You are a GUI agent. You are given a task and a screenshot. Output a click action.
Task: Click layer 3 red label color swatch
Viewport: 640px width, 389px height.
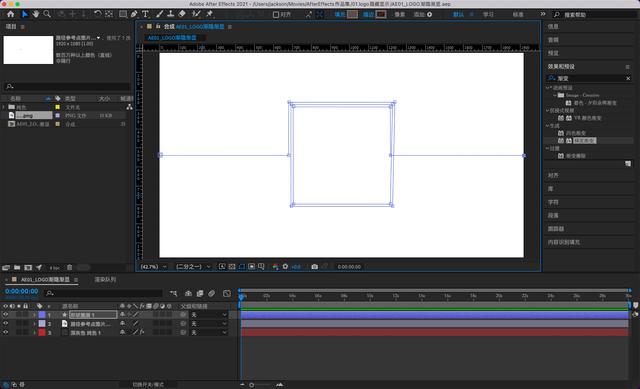point(42,333)
